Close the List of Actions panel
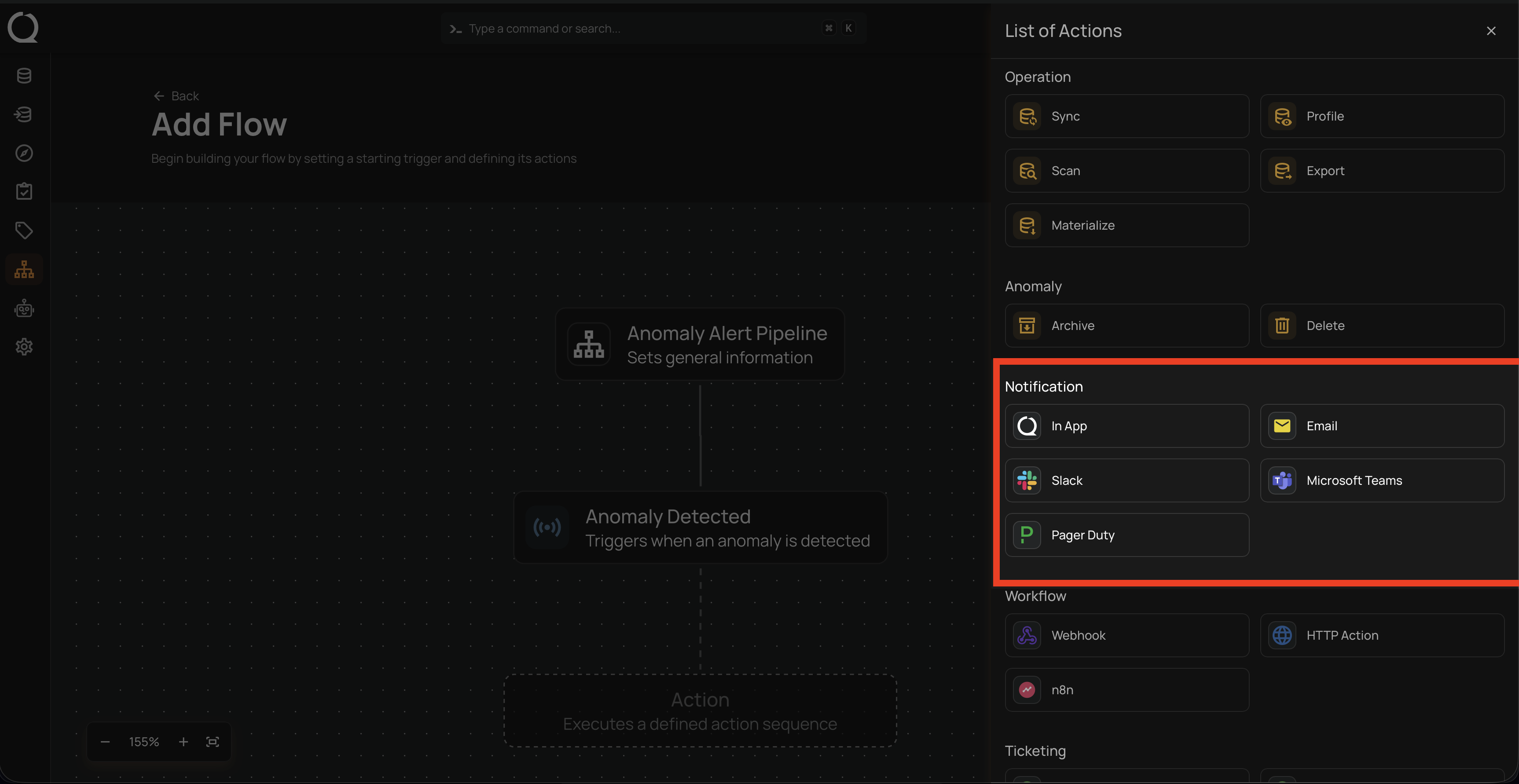Image resolution: width=1519 pixels, height=784 pixels. click(1491, 31)
